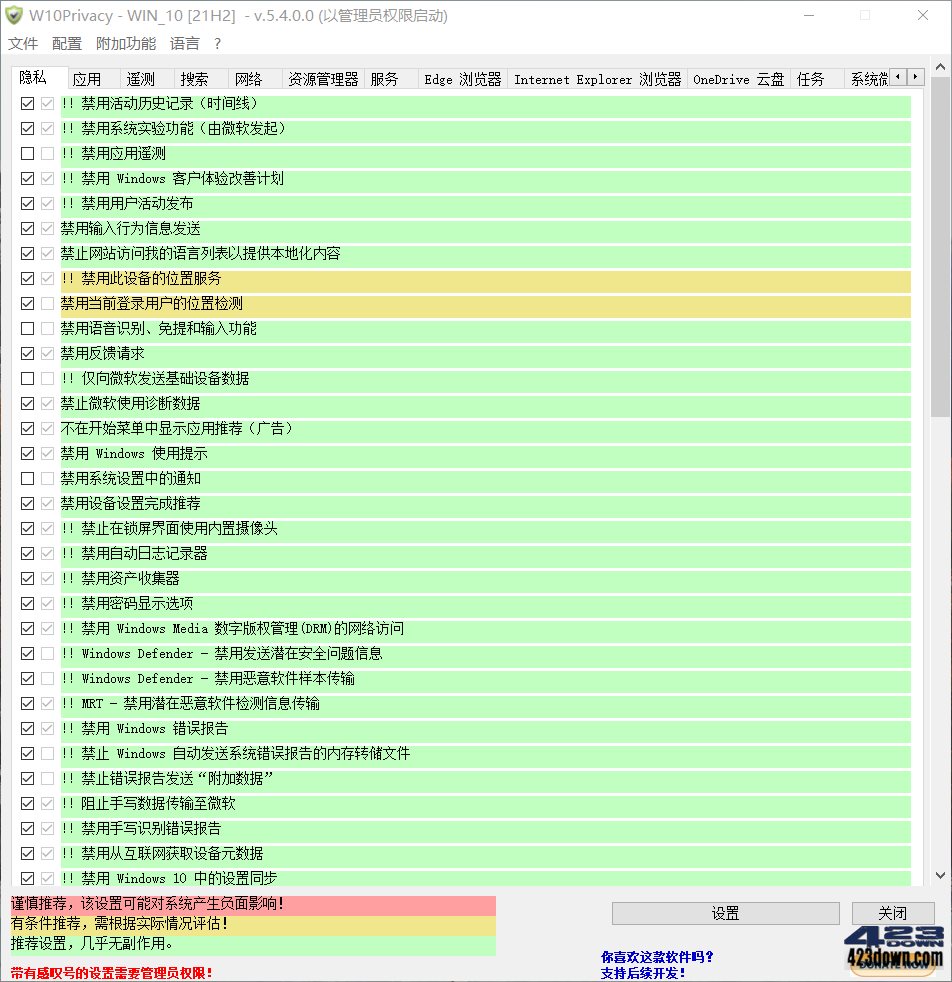Toggle 禁用当前登录用户的位置检测 checkbox
Screen dimensions: 952x982
27,303
